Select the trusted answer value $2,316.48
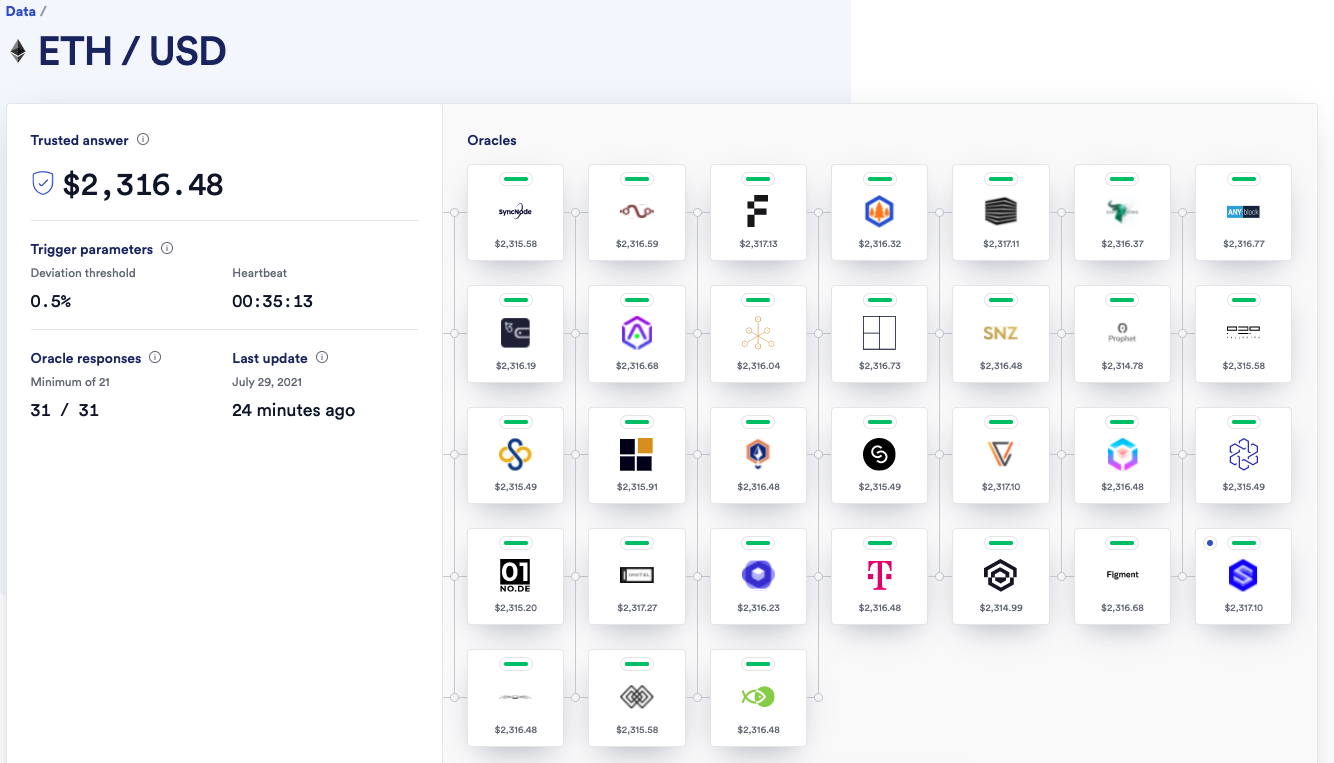Image resolution: width=1334 pixels, height=763 pixels. pos(143,184)
